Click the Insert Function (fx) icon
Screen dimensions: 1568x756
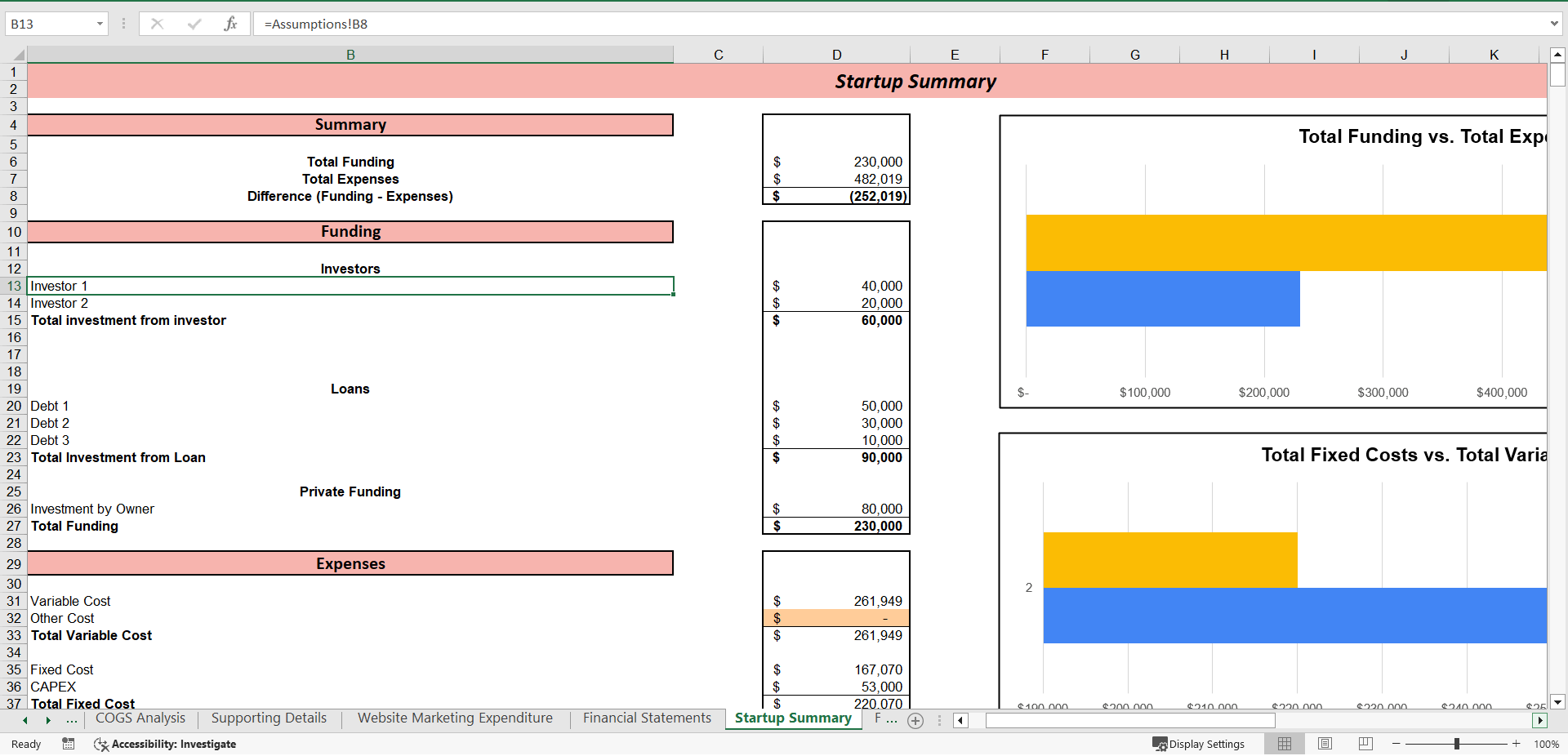coord(231,24)
